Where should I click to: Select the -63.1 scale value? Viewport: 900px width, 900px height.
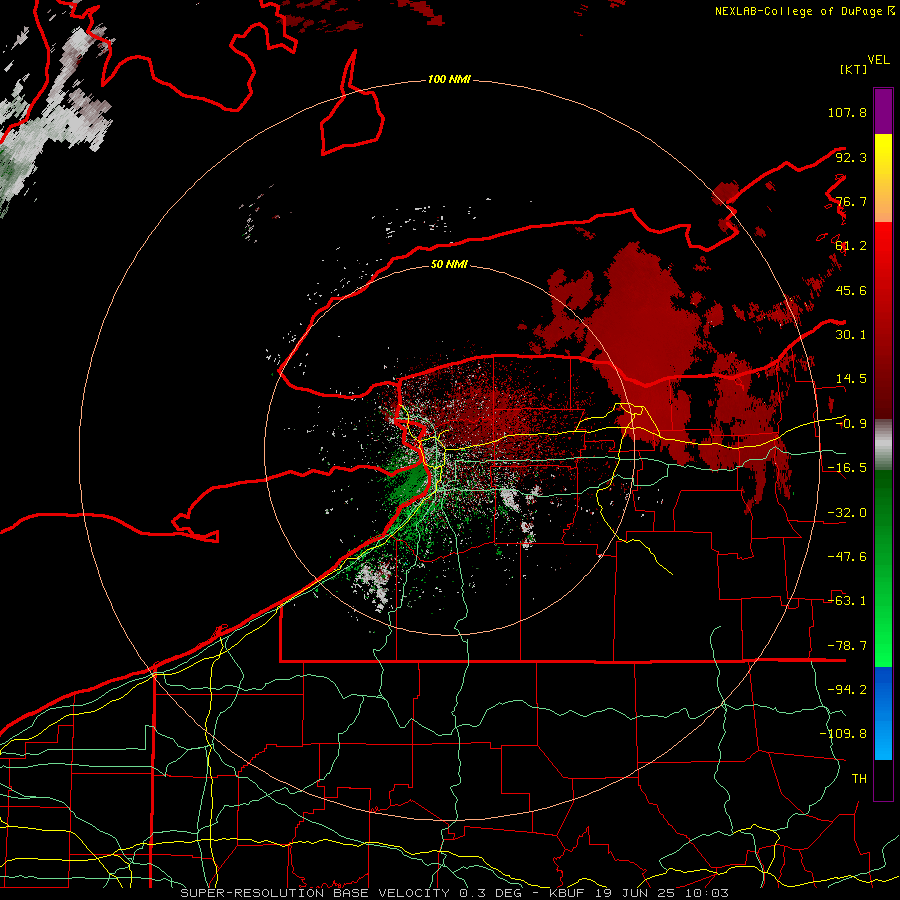tap(847, 601)
